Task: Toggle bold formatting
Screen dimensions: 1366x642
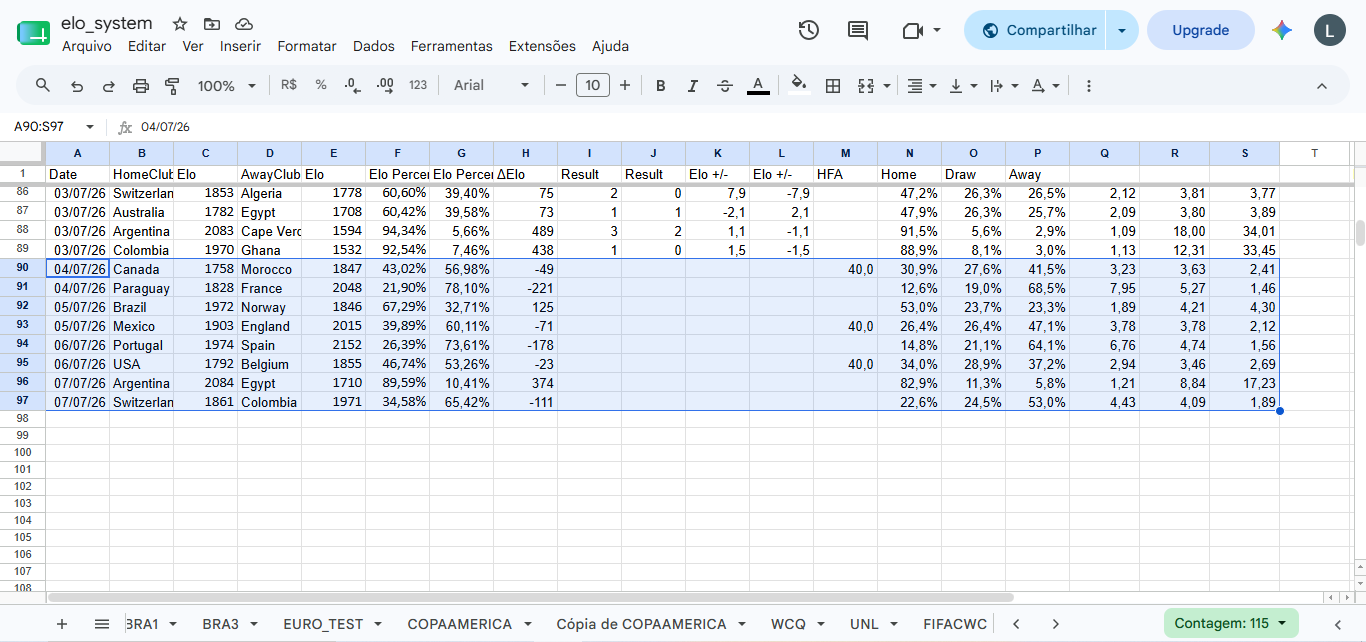Action: pos(660,86)
